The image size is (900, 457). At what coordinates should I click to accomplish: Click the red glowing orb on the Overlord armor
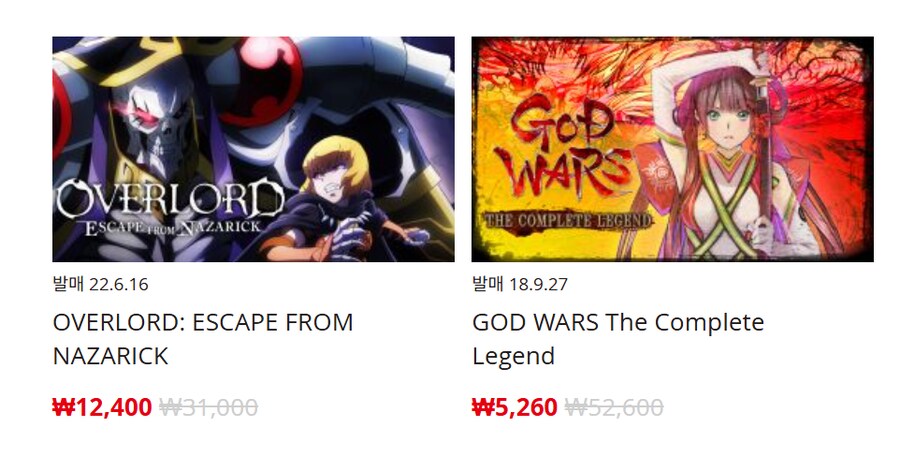pos(261,80)
